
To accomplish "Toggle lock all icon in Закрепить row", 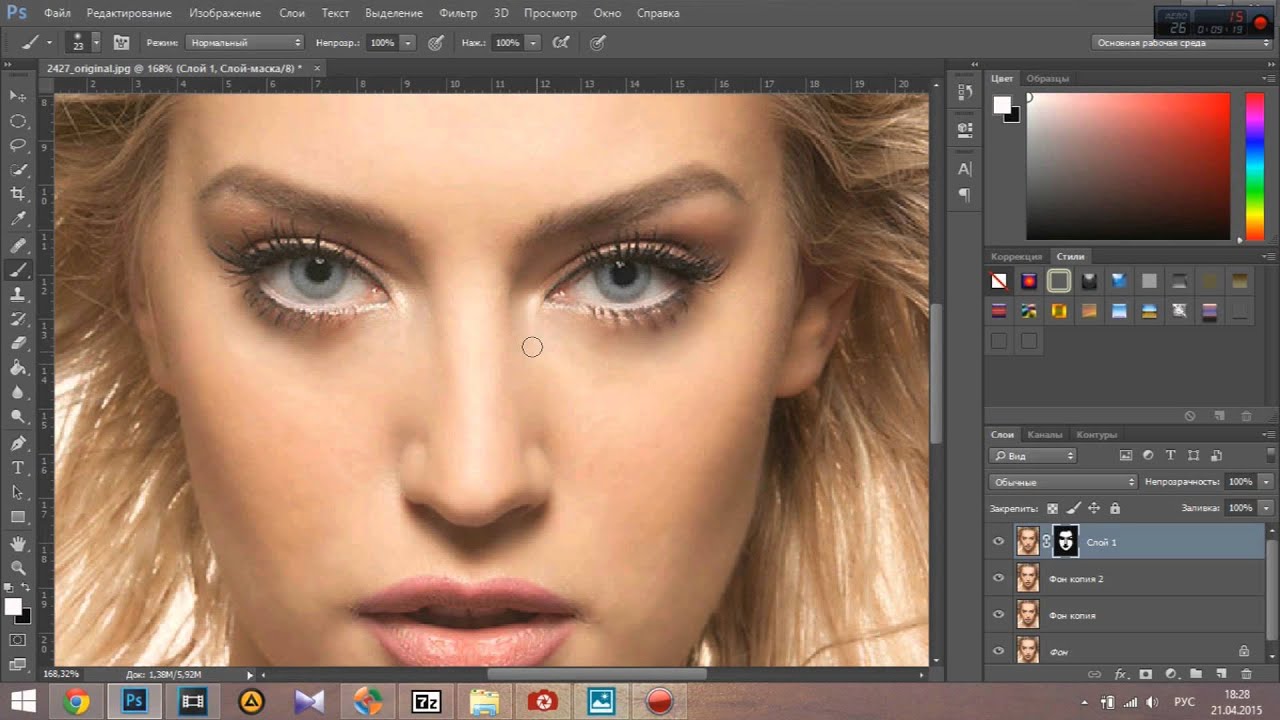I will [1115, 508].
